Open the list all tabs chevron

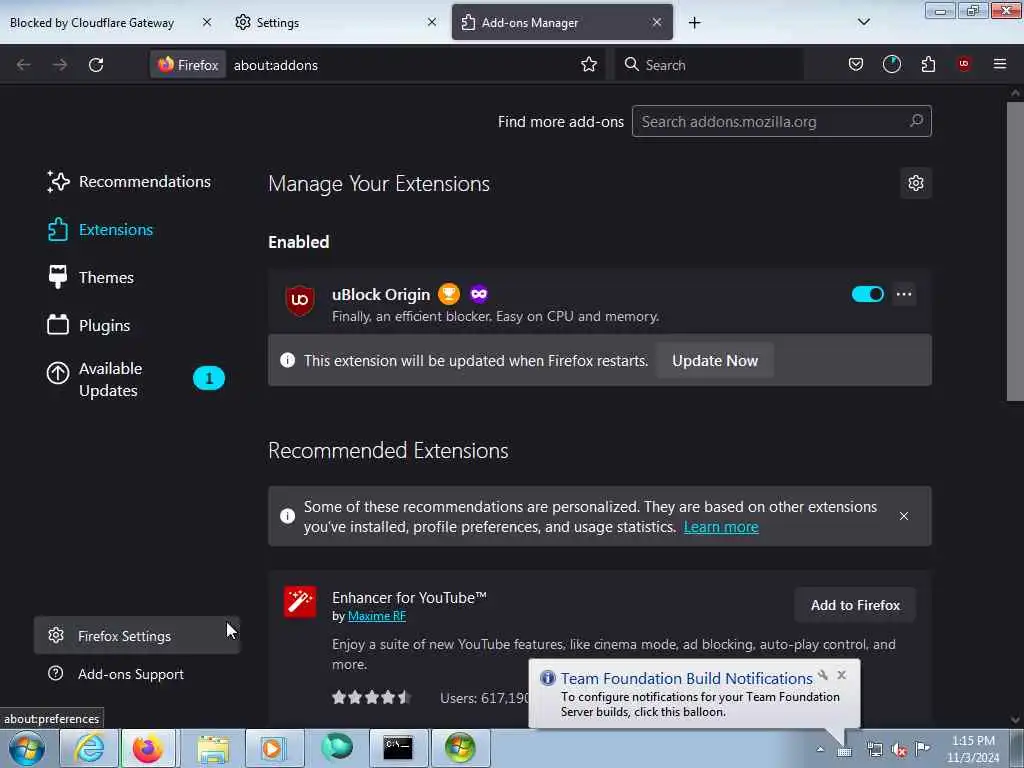(x=863, y=22)
